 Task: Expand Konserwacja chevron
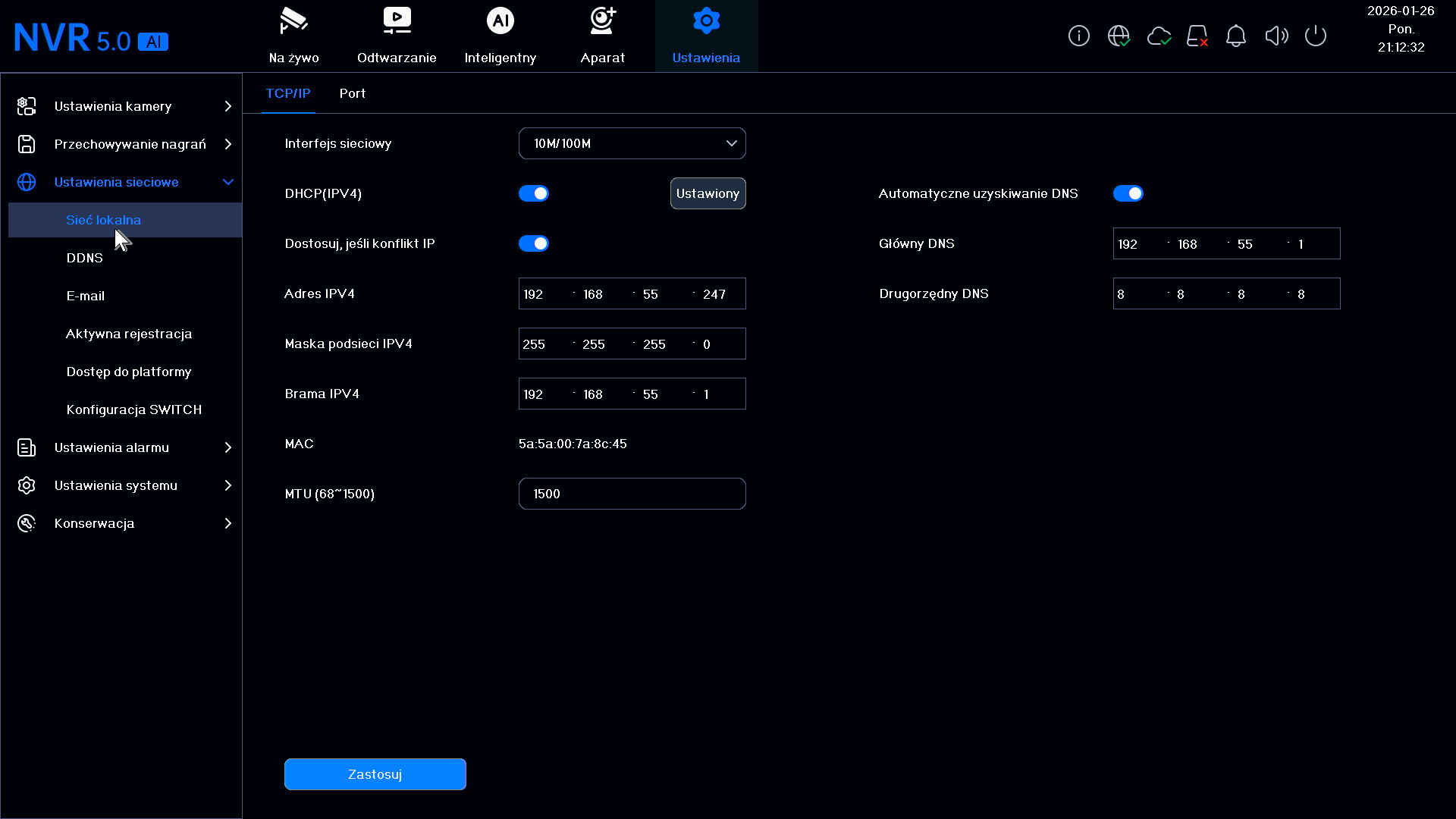click(x=227, y=523)
